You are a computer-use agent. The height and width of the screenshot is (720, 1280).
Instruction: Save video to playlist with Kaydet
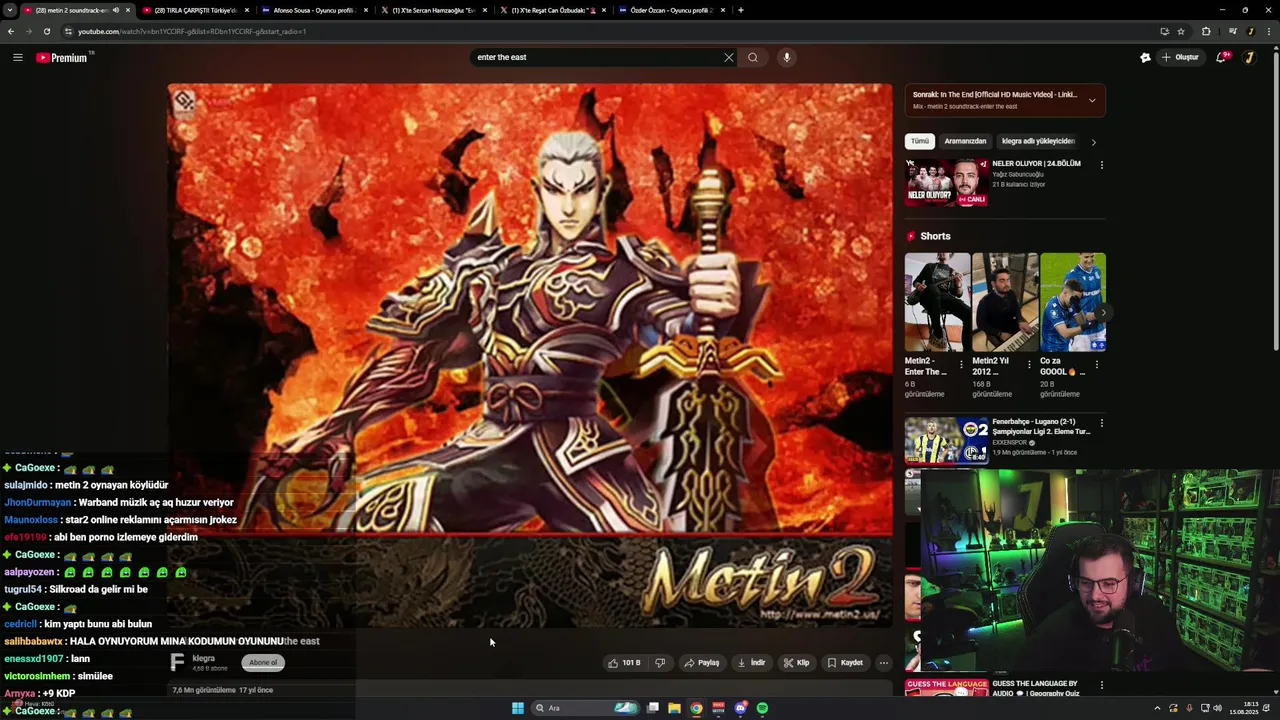(845, 662)
